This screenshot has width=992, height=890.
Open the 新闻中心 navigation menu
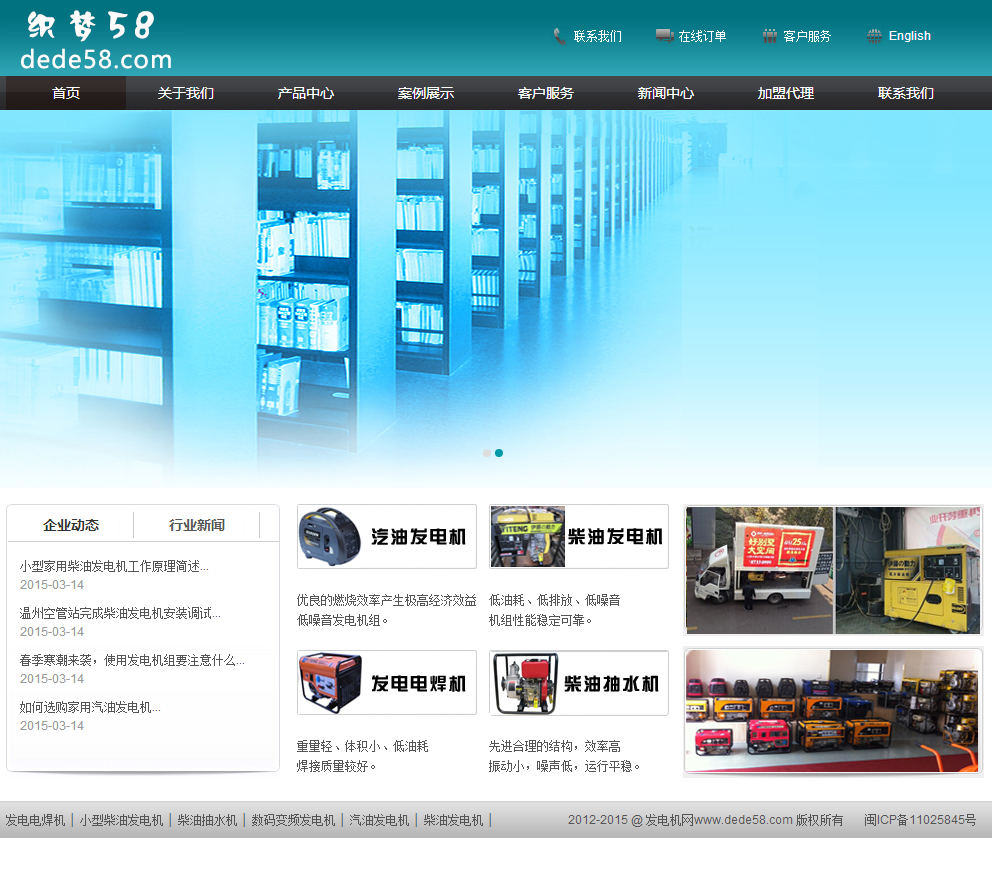point(666,93)
